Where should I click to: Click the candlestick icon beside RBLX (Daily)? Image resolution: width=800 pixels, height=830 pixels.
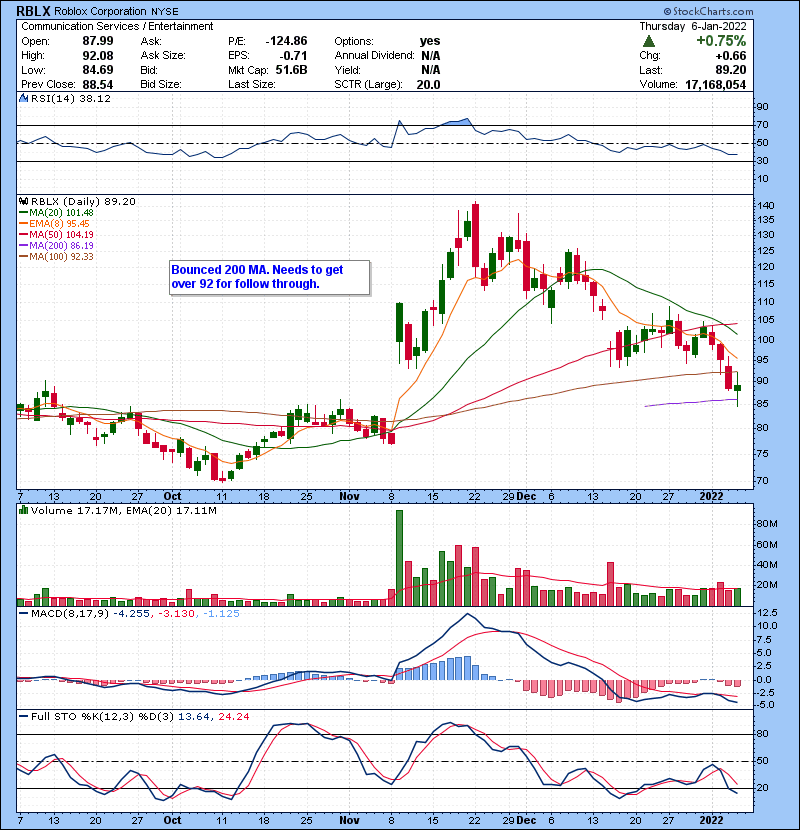[x=24, y=202]
